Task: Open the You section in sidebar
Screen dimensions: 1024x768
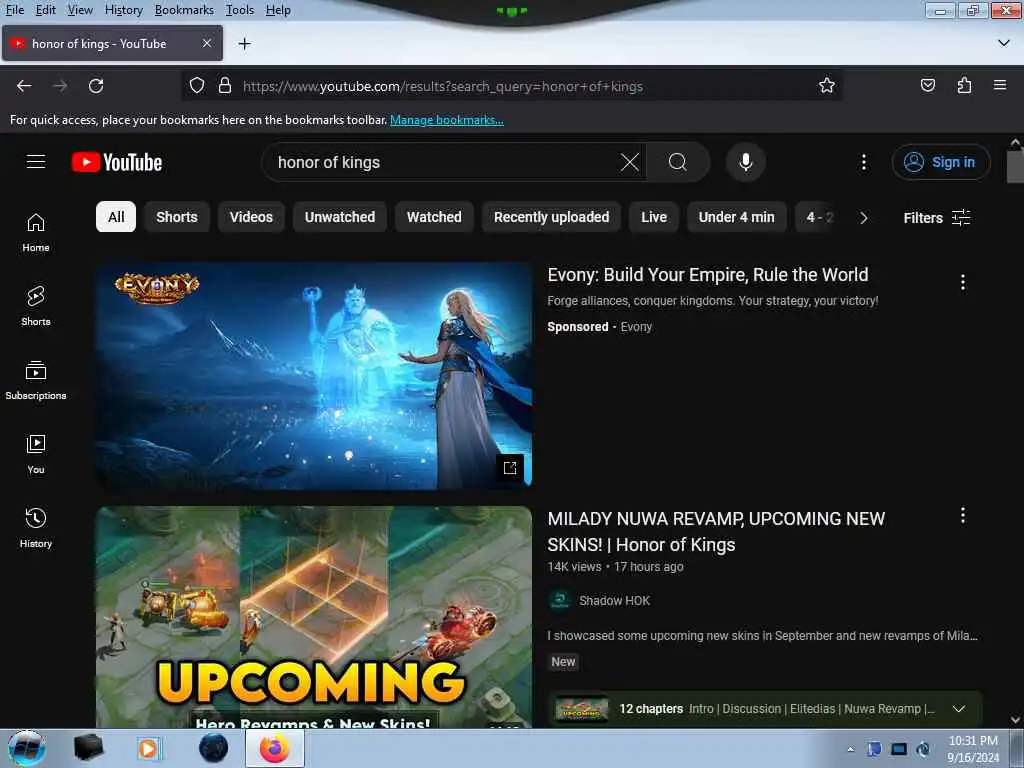Action: pos(36,454)
